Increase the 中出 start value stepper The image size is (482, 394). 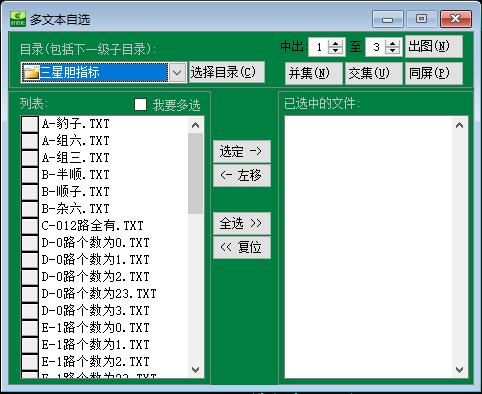(336, 43)
